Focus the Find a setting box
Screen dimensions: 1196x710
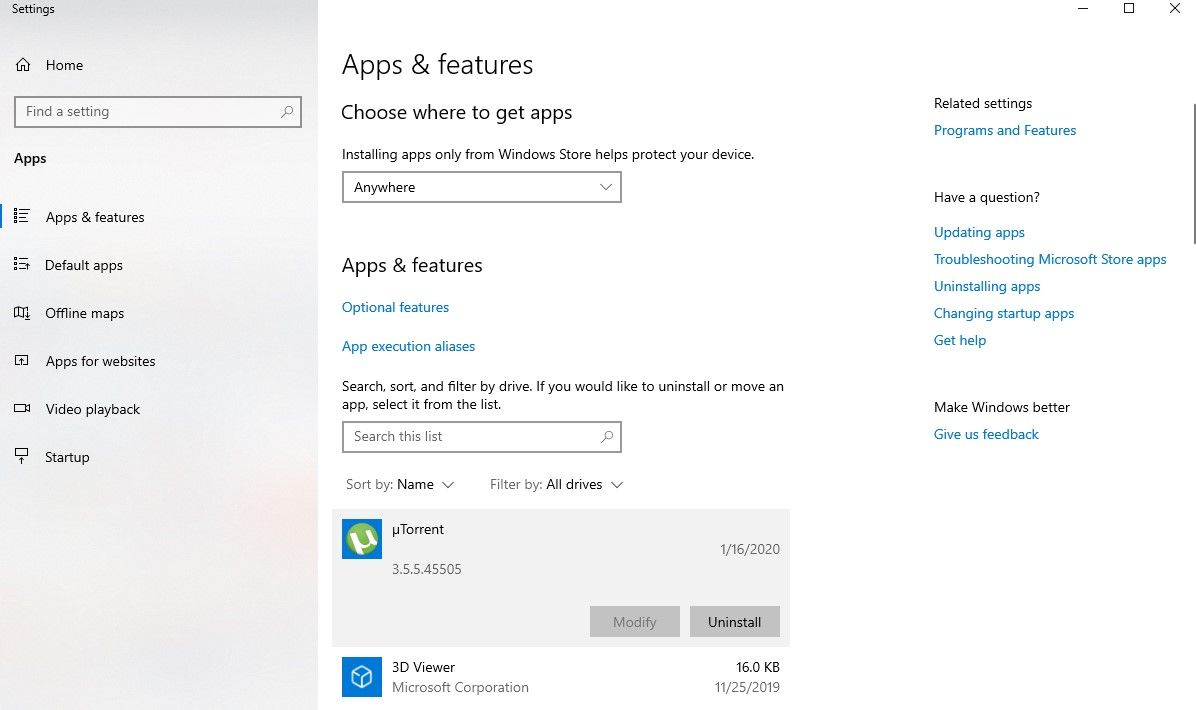(x=158, y=112)
